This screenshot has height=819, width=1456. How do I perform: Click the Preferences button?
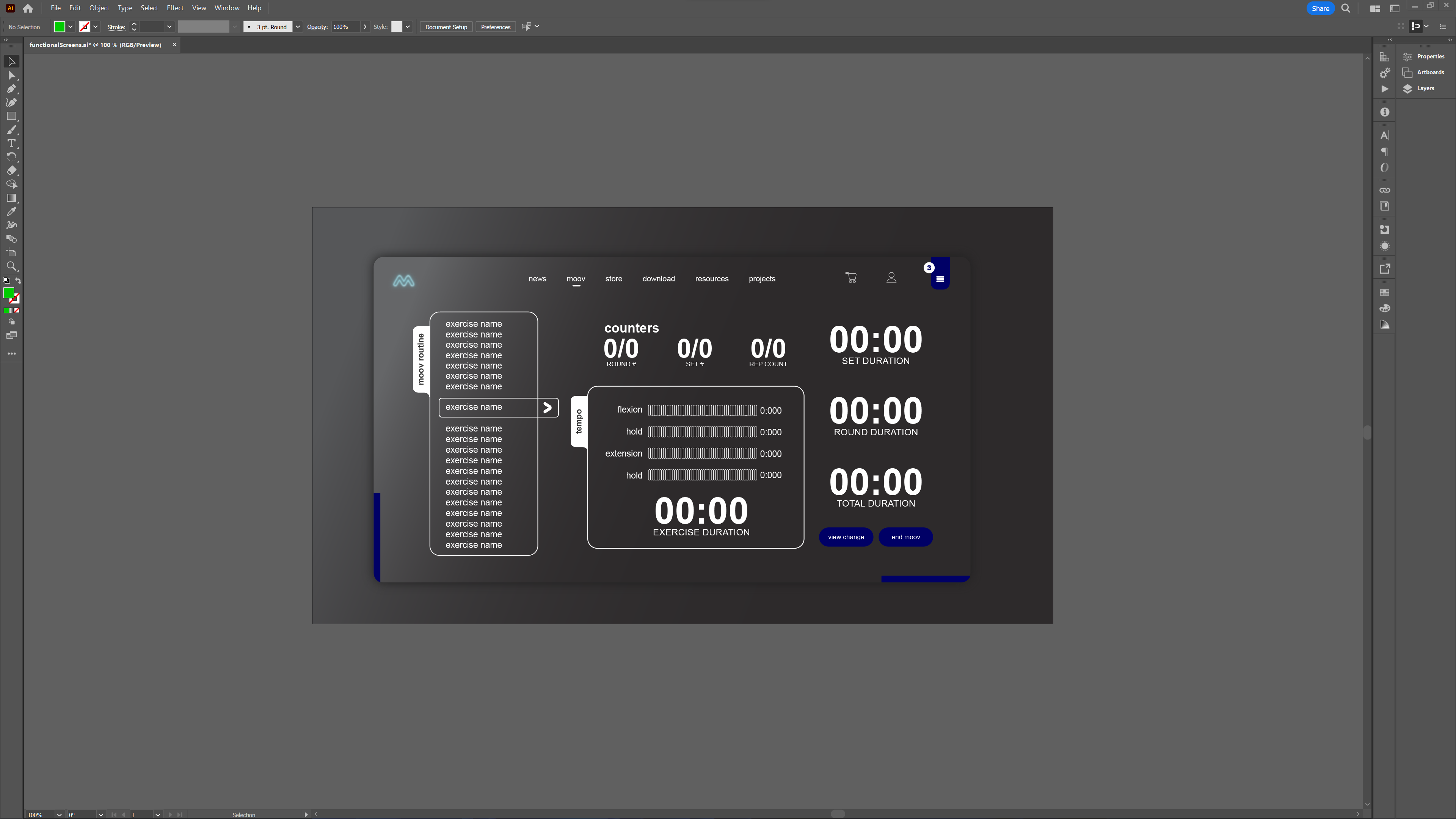pos(495,27)
